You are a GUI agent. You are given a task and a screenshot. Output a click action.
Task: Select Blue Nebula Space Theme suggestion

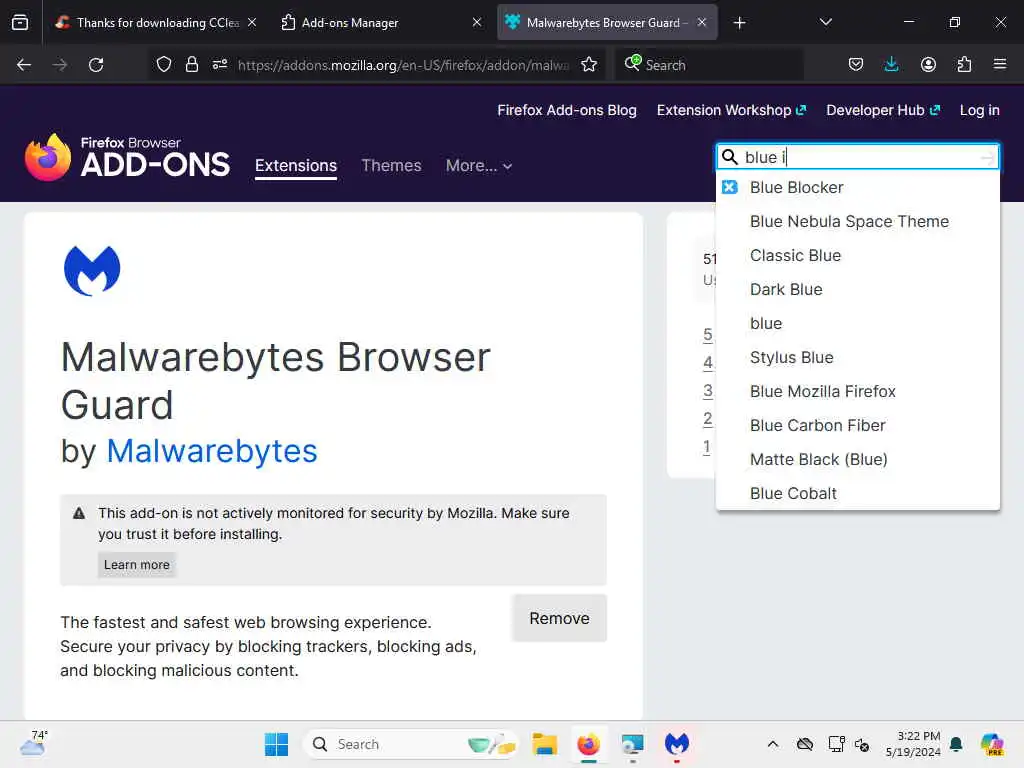857,221
